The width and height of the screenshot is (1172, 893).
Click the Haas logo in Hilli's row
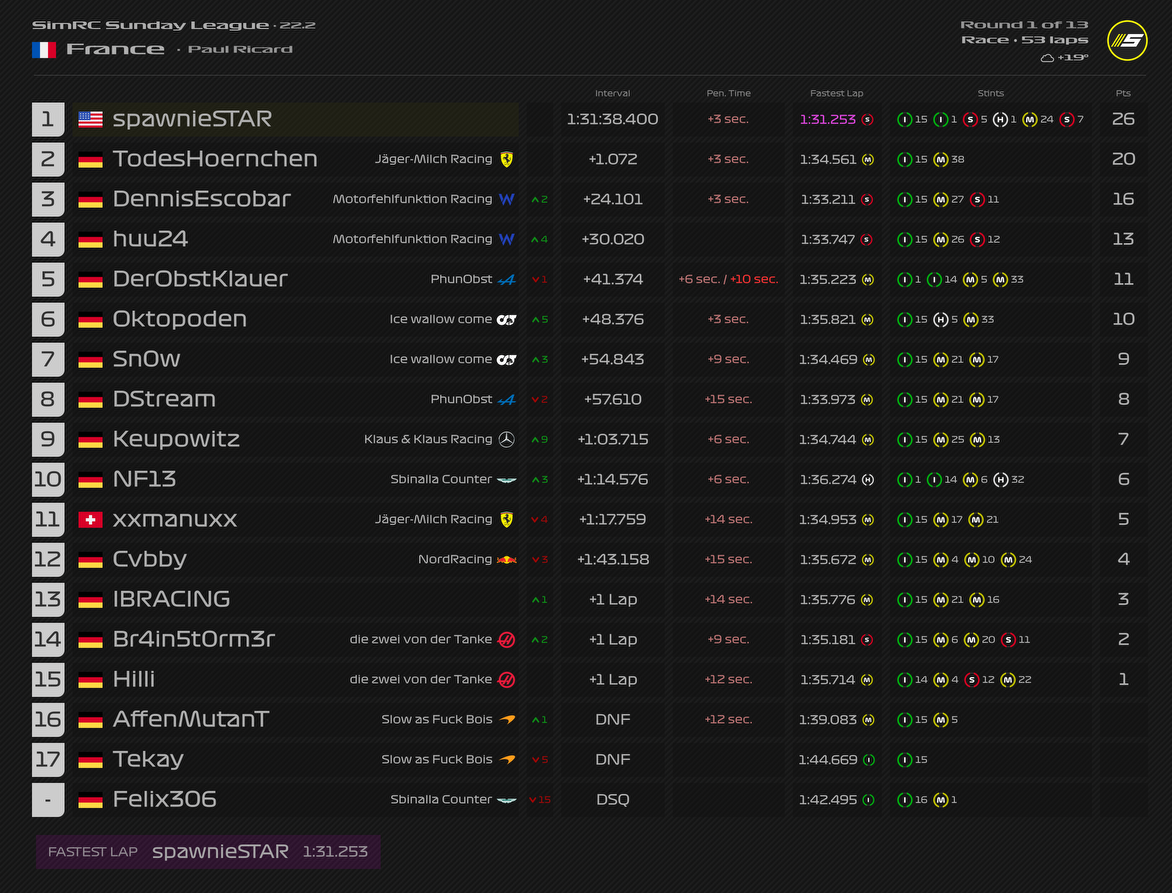coord(507,679)
